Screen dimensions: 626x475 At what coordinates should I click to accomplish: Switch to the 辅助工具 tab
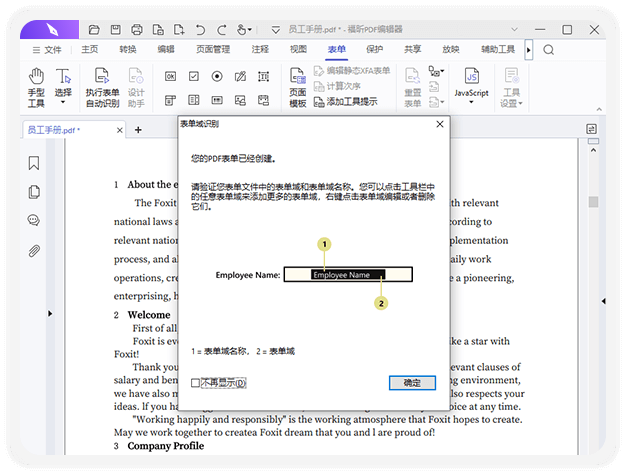coord(498,49)
